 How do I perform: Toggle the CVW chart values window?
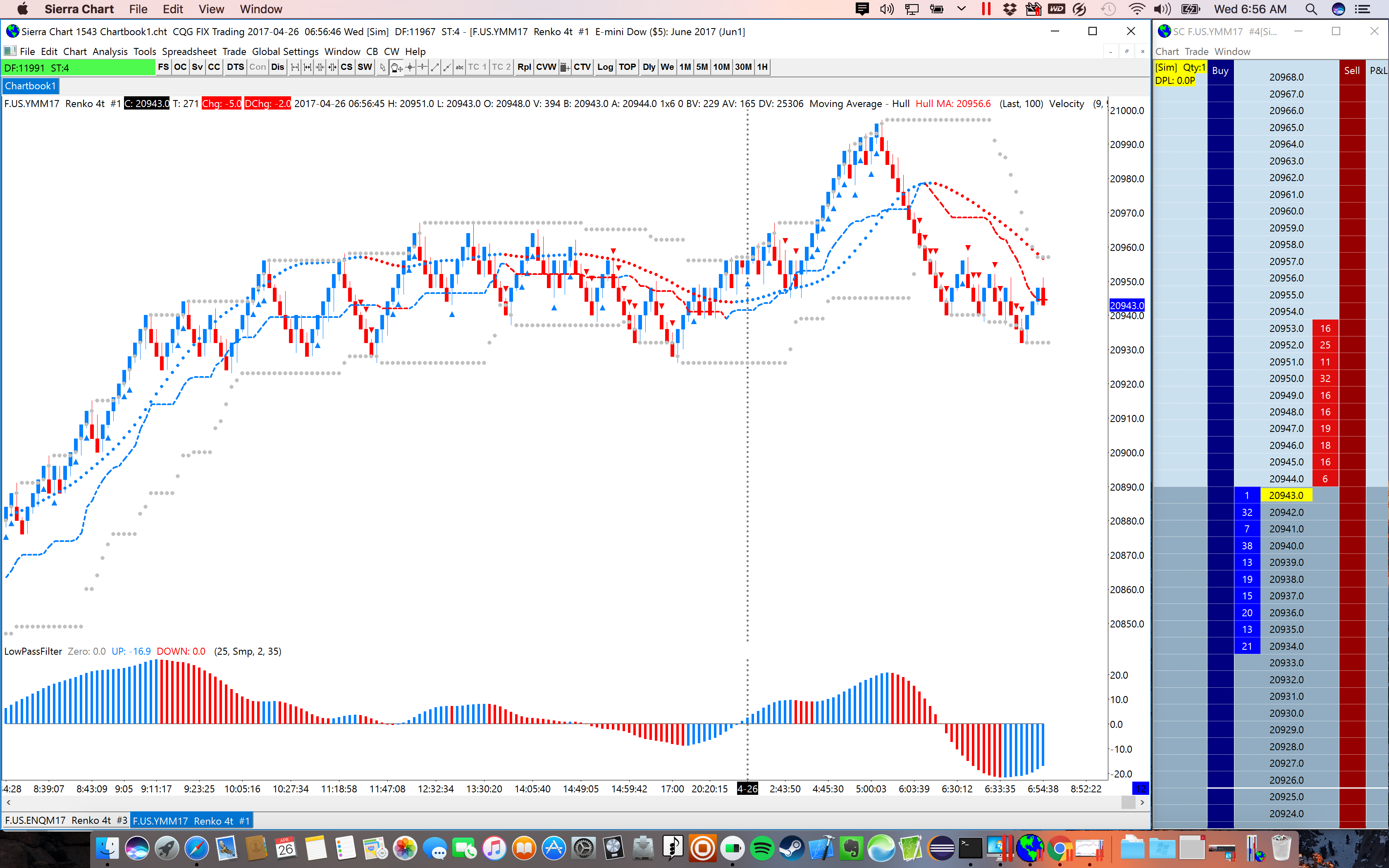pyautogui.click(x=546, y=67)
